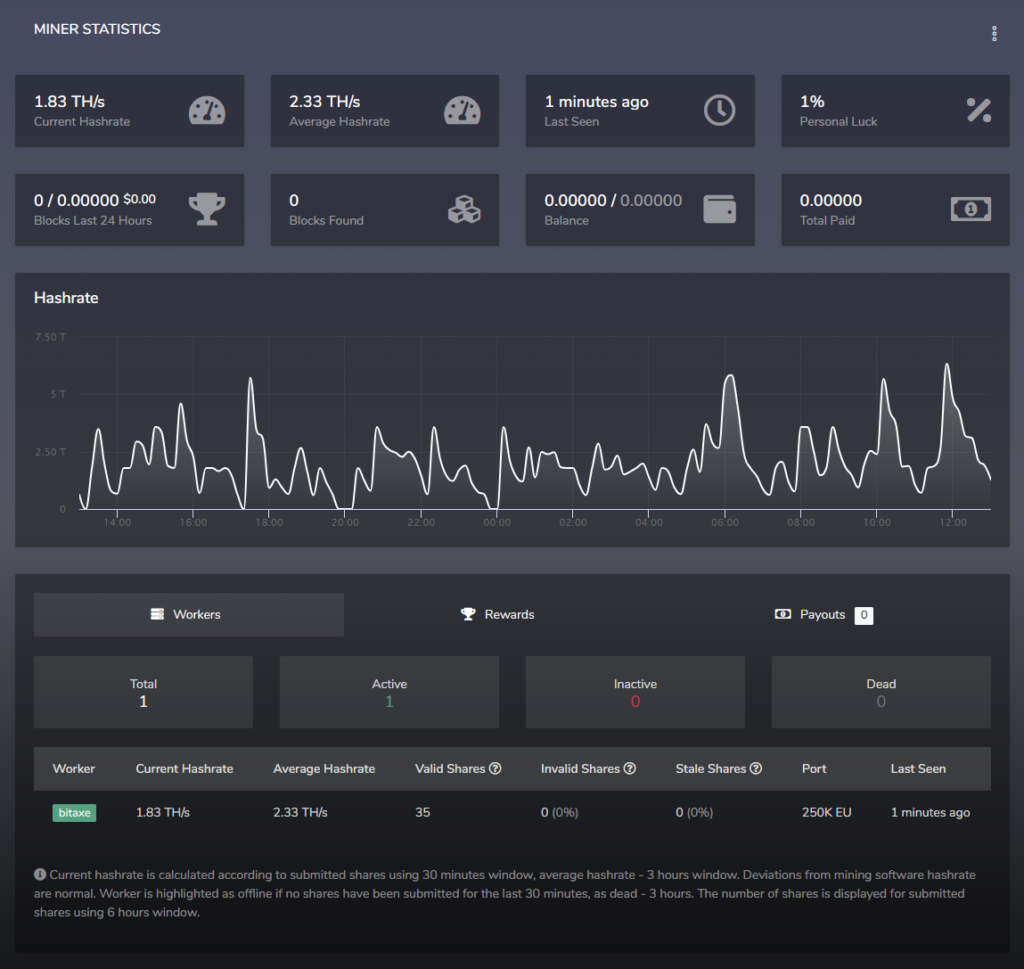Open the miner statistics options menu
The image size is (1024, 969).
point(994,33)
